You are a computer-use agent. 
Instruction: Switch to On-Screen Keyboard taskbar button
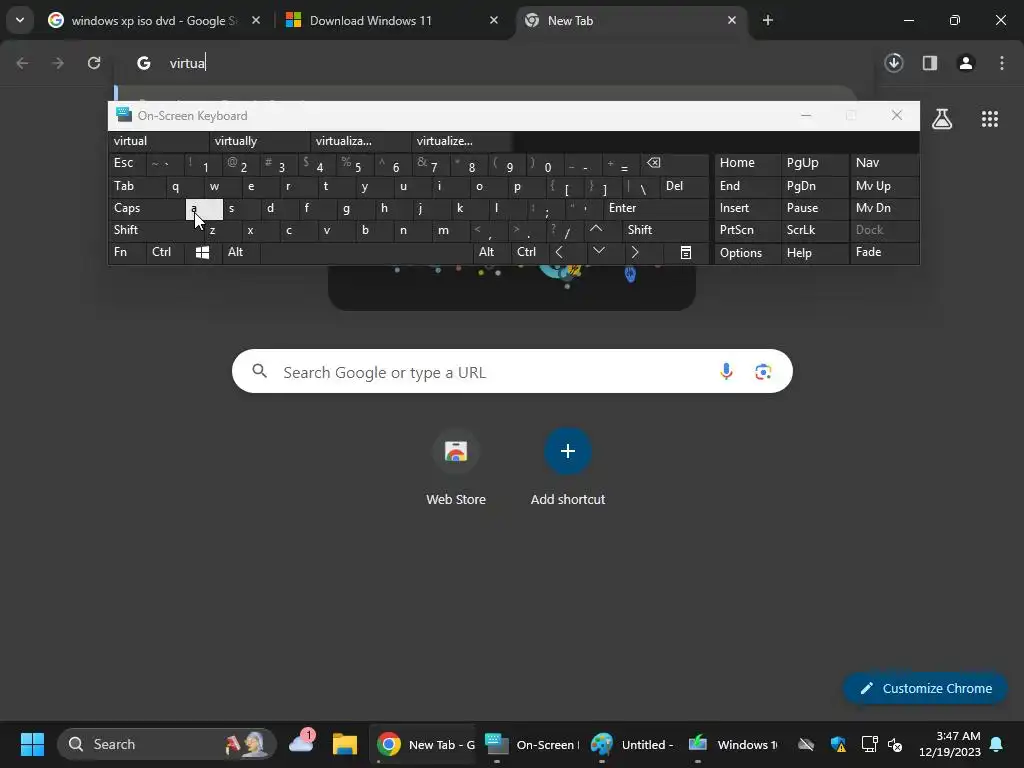point(532,744)
